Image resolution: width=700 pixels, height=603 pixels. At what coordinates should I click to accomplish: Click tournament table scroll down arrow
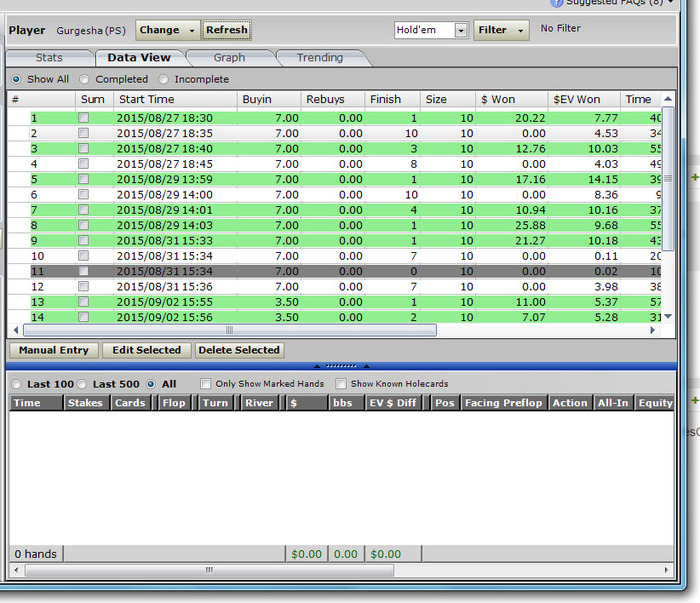click(668, 316)
